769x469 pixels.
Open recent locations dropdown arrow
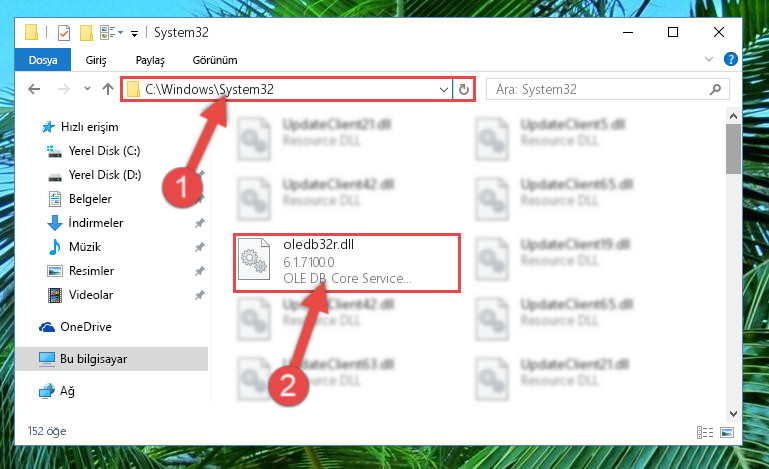coord(87,89)
